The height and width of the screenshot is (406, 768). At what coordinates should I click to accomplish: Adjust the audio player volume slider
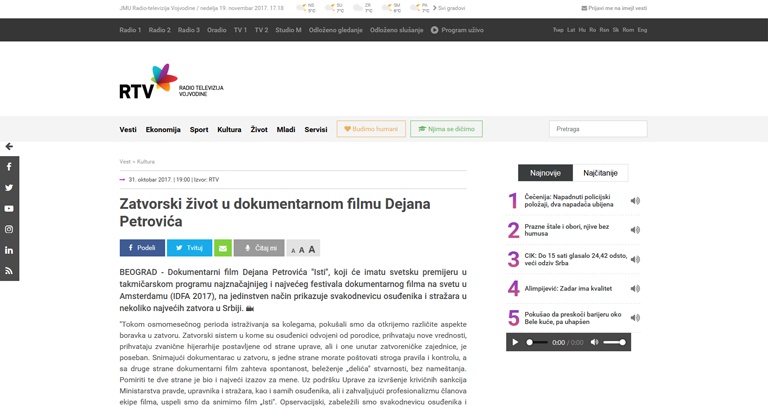coord(615,342)
